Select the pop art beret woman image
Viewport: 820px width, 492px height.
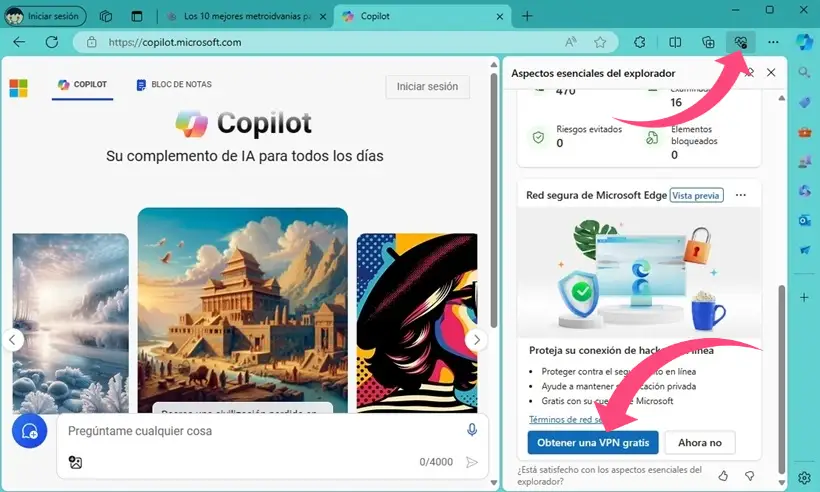click(x=417, y=323)
